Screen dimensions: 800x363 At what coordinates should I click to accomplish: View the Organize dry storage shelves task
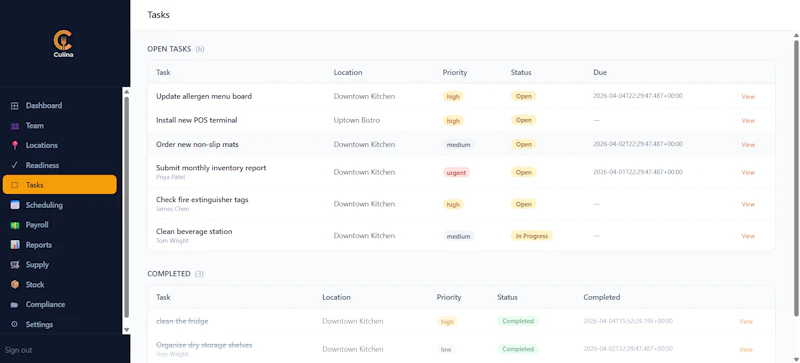(746, 350)
